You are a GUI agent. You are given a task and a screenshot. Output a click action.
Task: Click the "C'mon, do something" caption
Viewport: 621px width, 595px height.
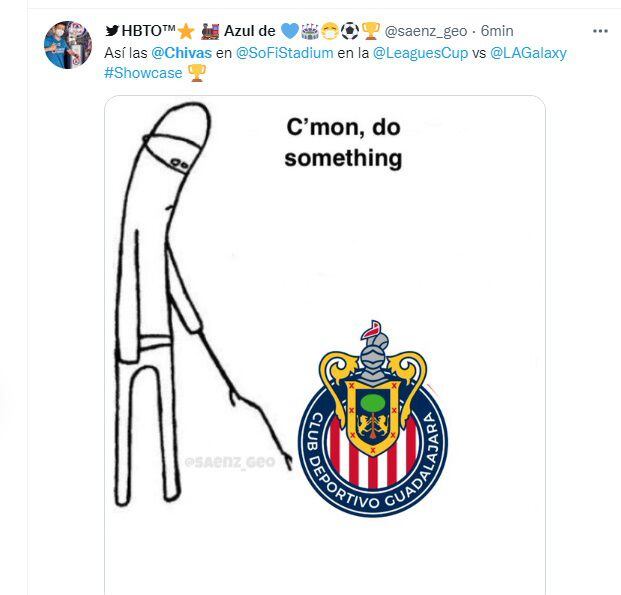(x=343, y=143)
